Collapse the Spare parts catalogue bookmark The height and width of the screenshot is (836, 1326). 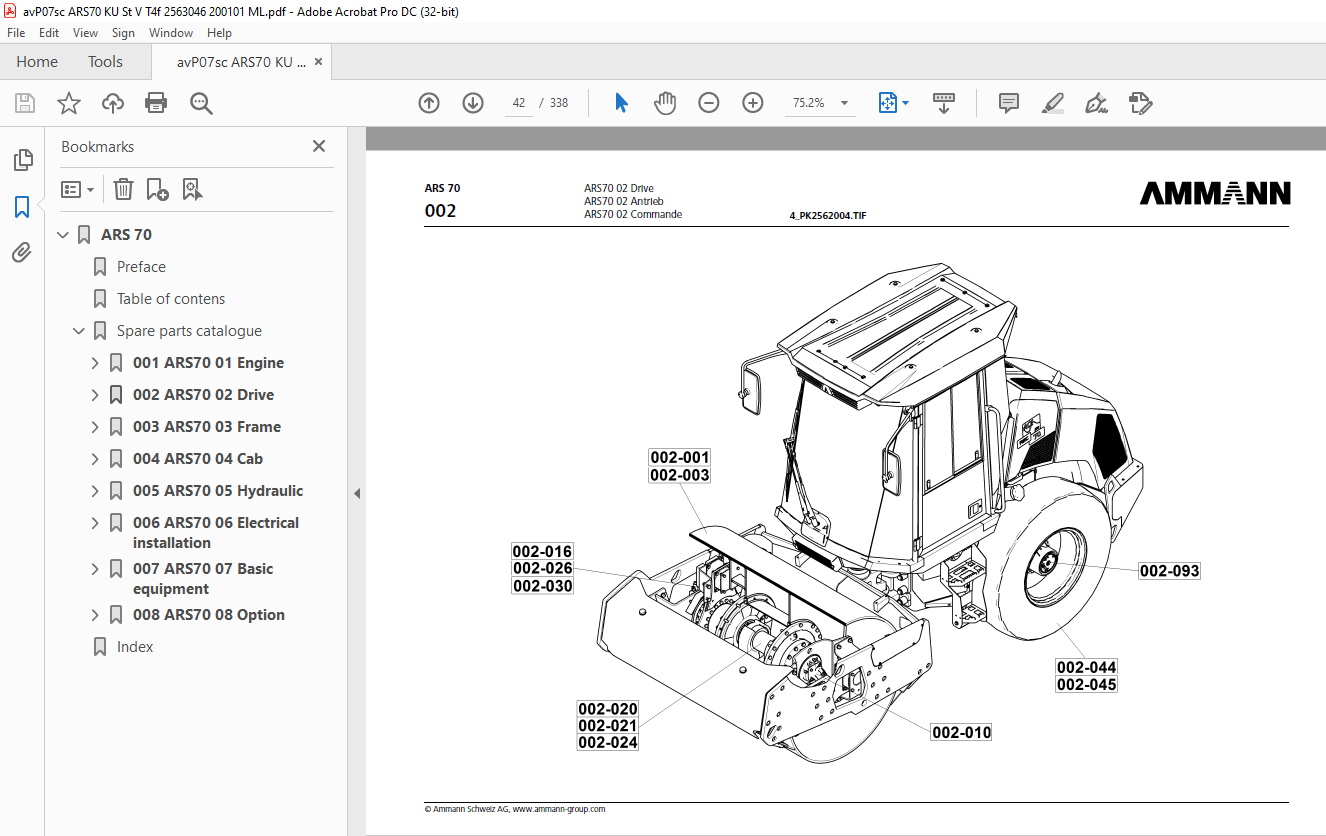point(79,331)
